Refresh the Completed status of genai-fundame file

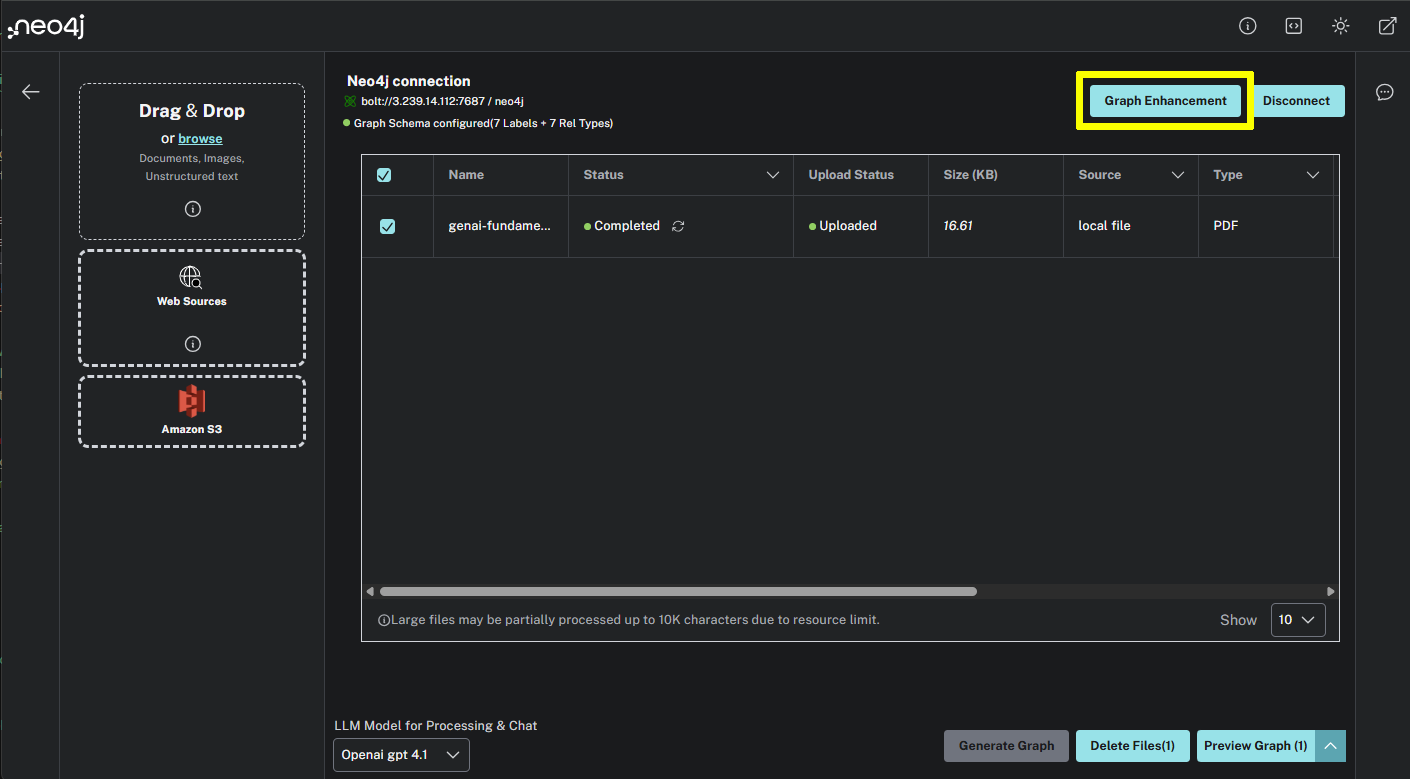point(678,226)
